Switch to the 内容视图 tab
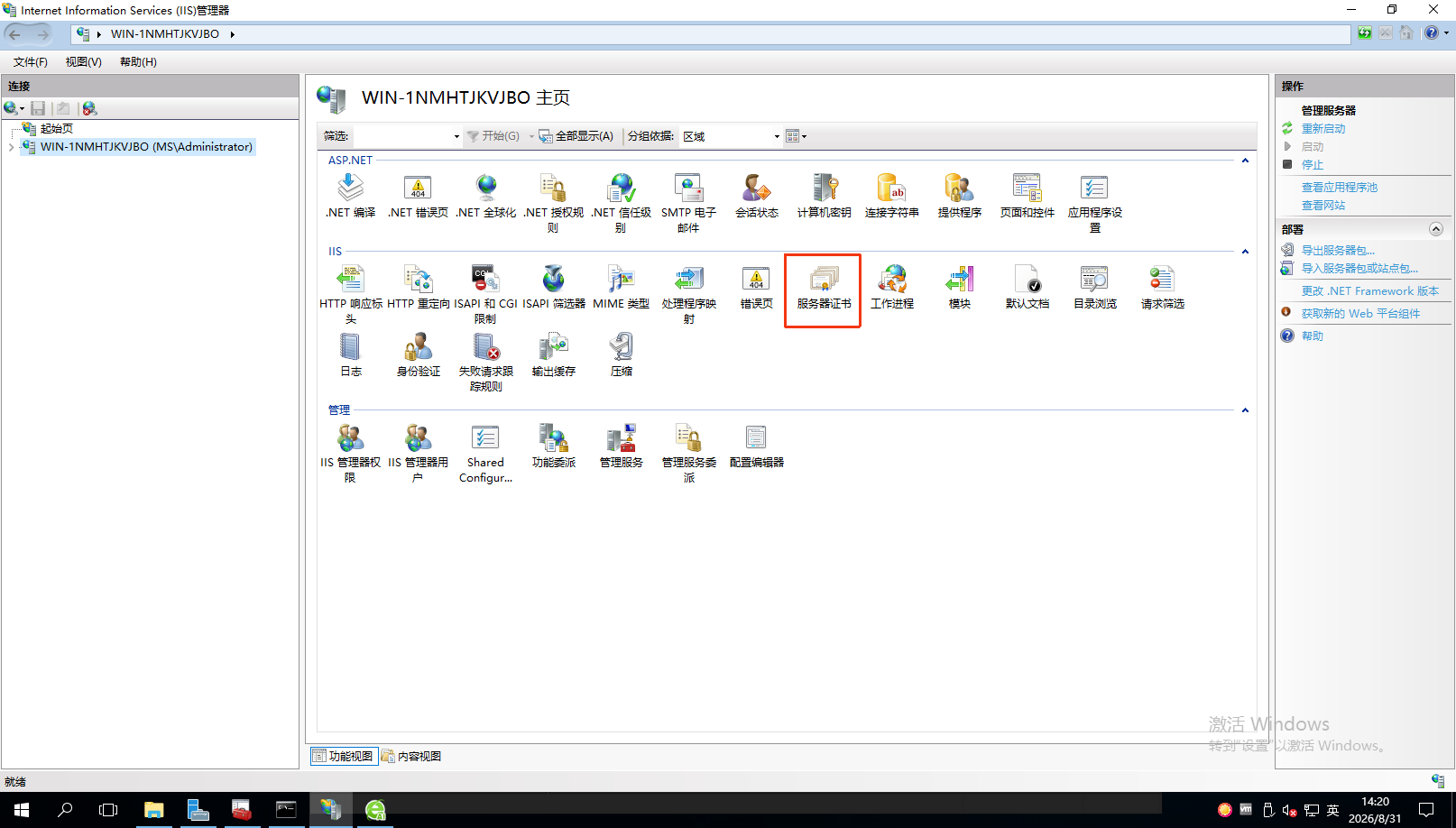Screen dimensions: 1456x828 (411, 756)
